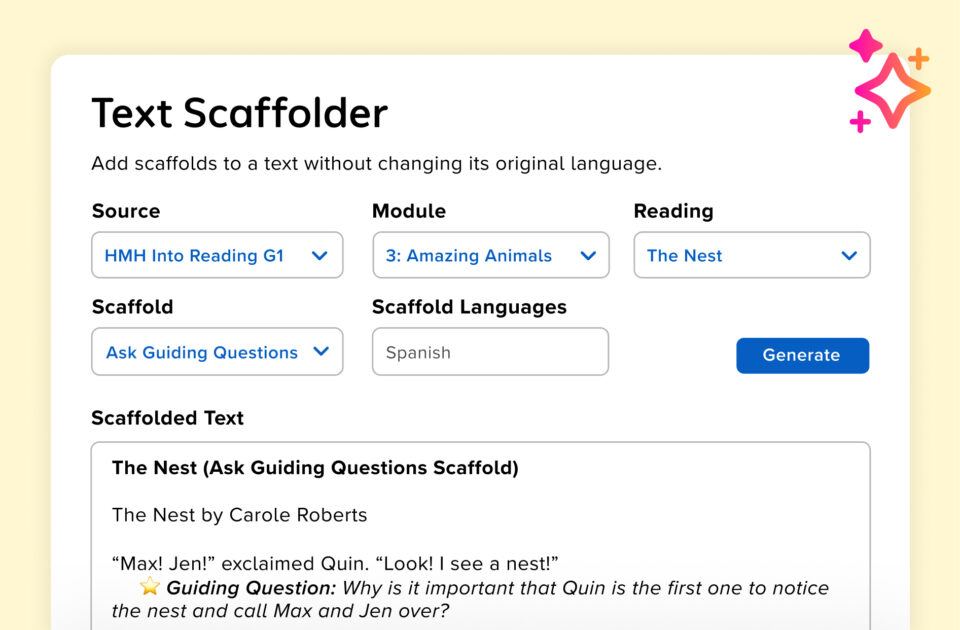The image size is (960, 630).
Task: Click the chevron on the Reading dropdown
Action: point(850,255)
